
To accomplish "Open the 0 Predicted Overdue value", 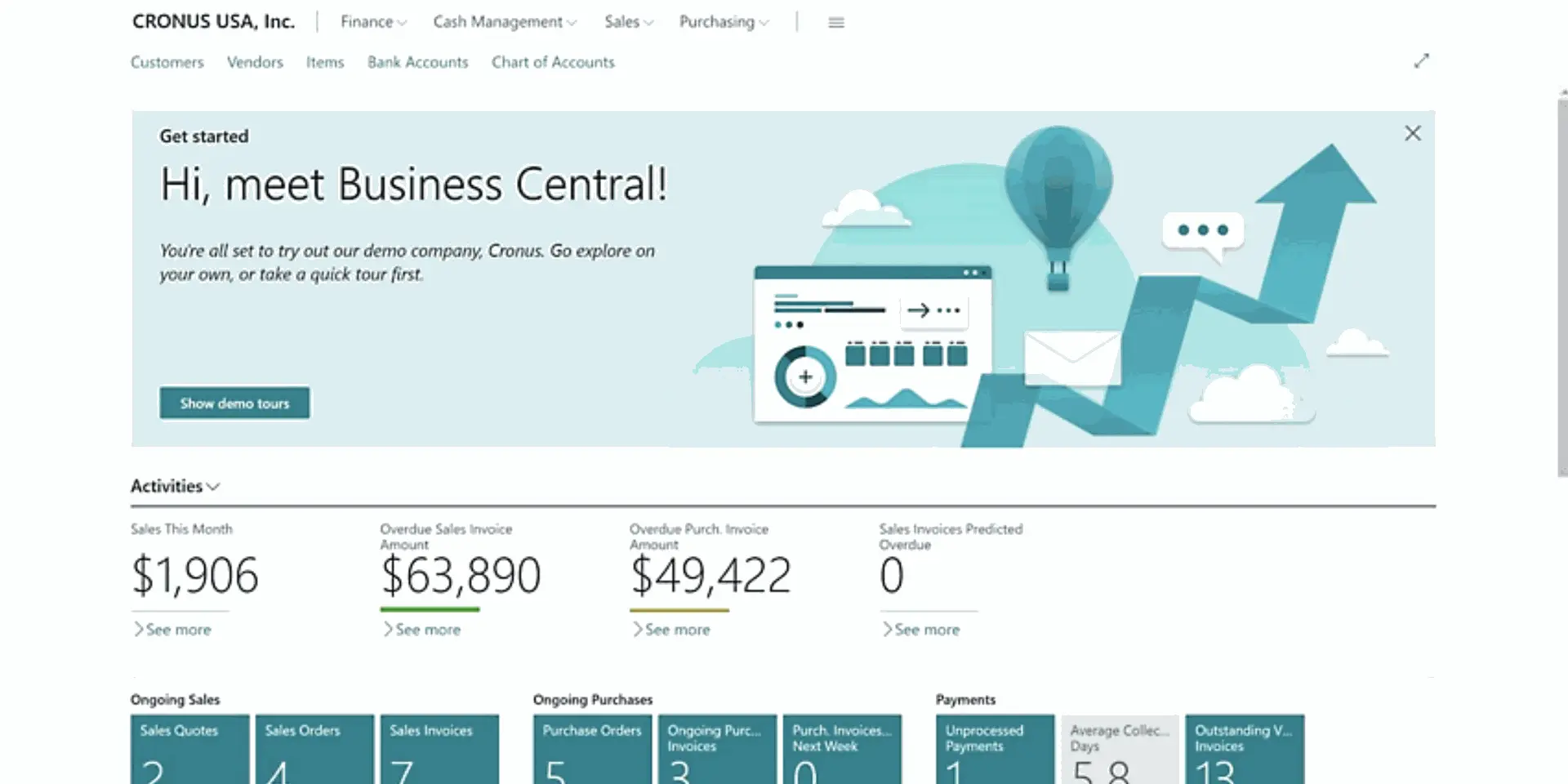I will pos(892,576).
